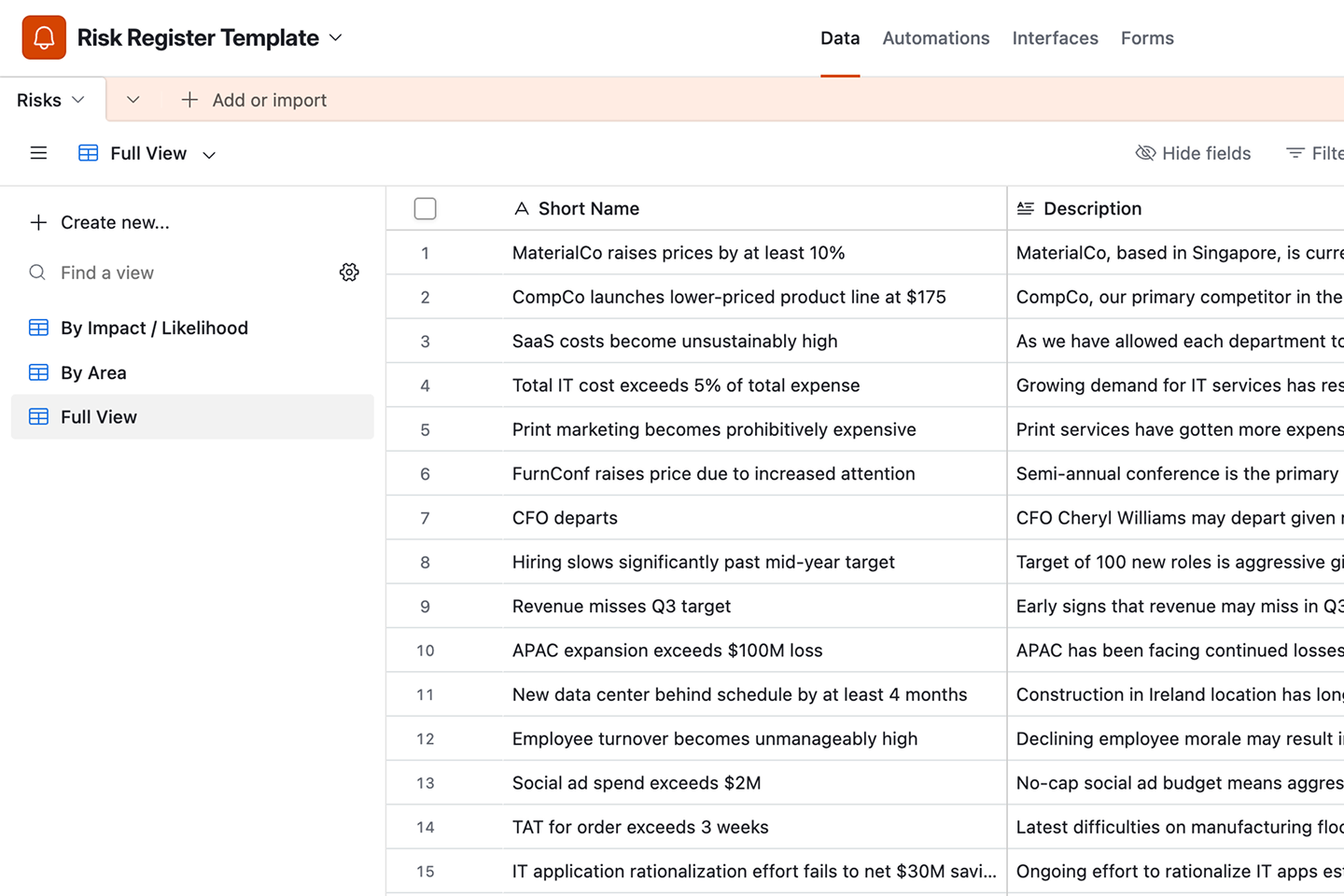The image size is (1344, 896).
Task: Click the Filter lines icon
Action: pyautogui.click(x=1295, y=153)
